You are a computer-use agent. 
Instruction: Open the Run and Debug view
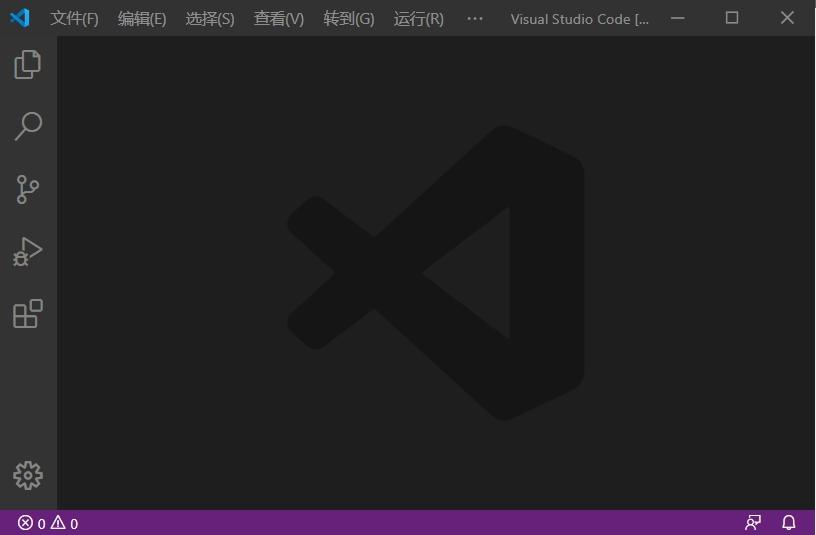(x=28, y=252)
